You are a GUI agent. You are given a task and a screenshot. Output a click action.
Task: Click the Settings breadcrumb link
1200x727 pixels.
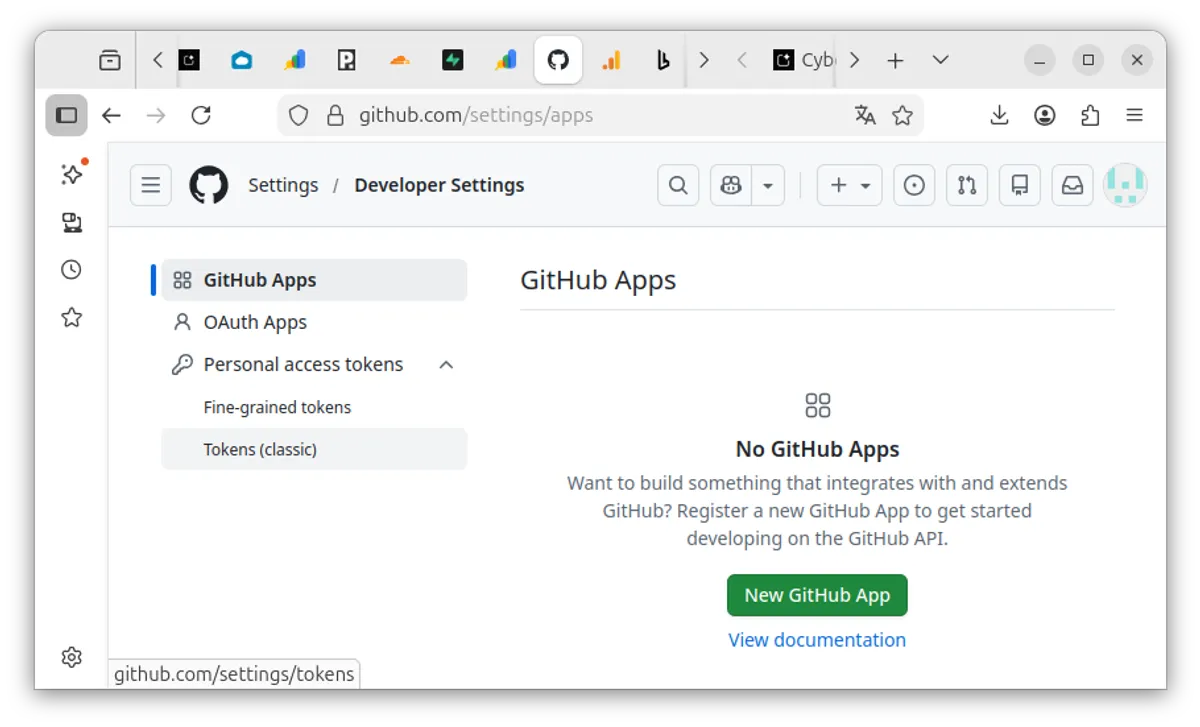click(x=283, y=185)
